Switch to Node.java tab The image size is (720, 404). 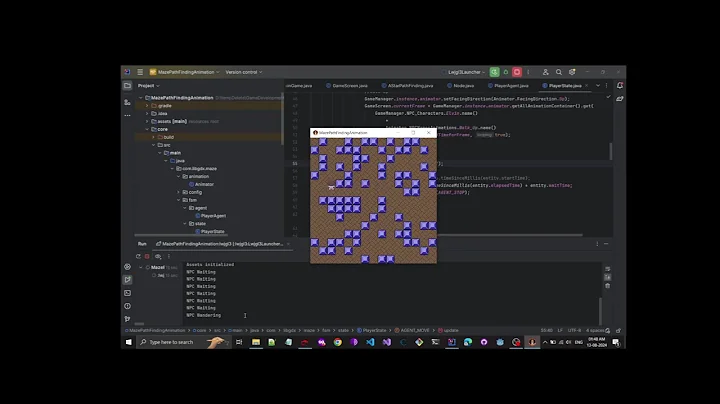click(461, 86)
